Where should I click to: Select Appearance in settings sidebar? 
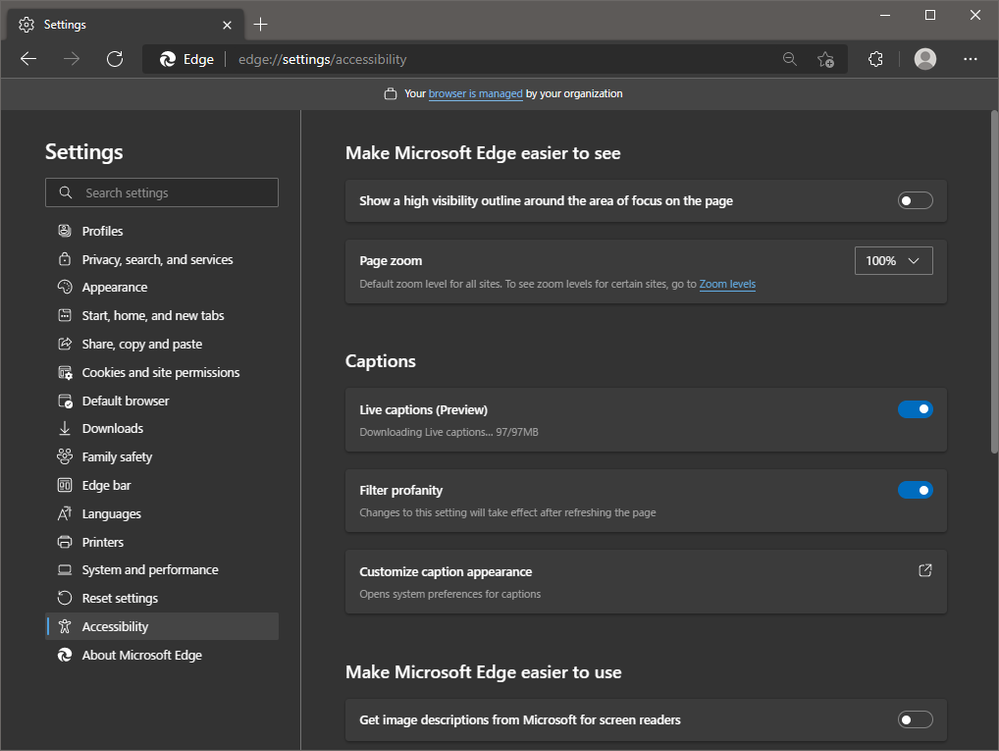[162, 287]
